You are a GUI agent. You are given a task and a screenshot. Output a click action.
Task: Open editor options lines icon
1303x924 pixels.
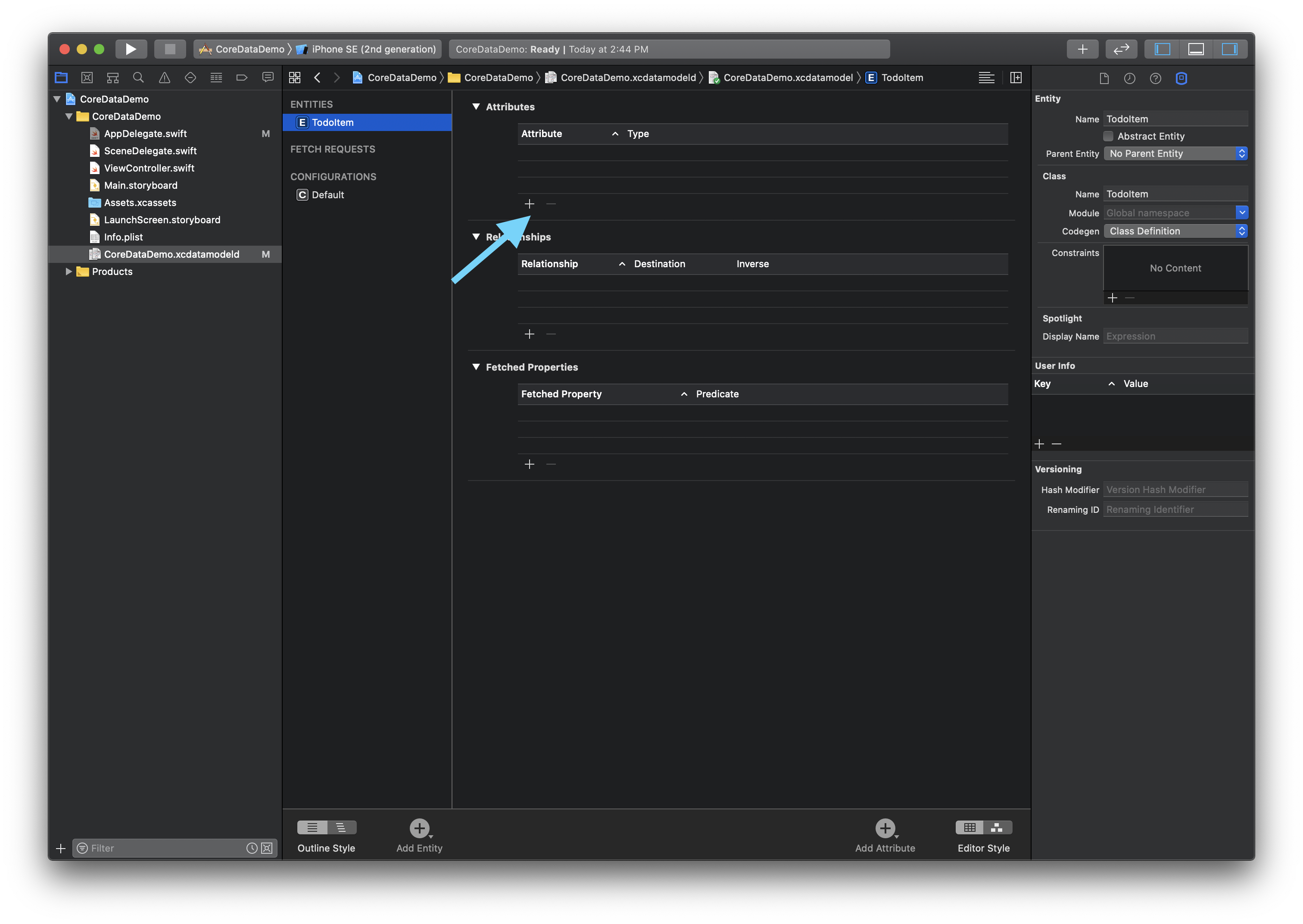(x=986, y=78)
